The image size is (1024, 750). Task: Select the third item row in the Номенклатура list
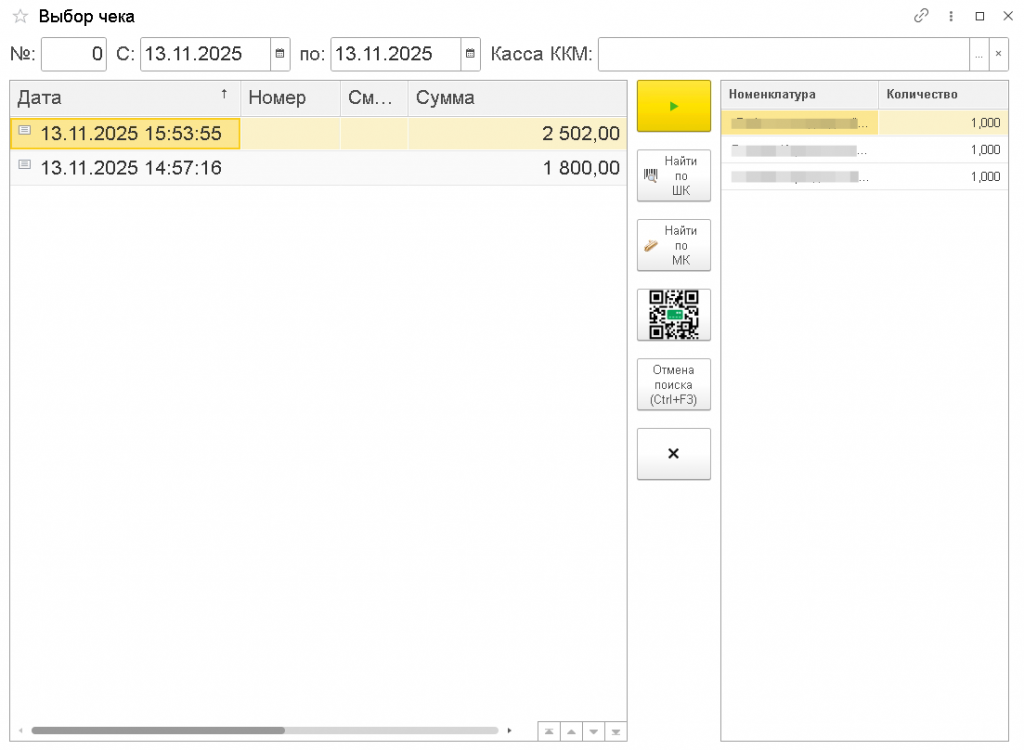click(x=865, y=177)
